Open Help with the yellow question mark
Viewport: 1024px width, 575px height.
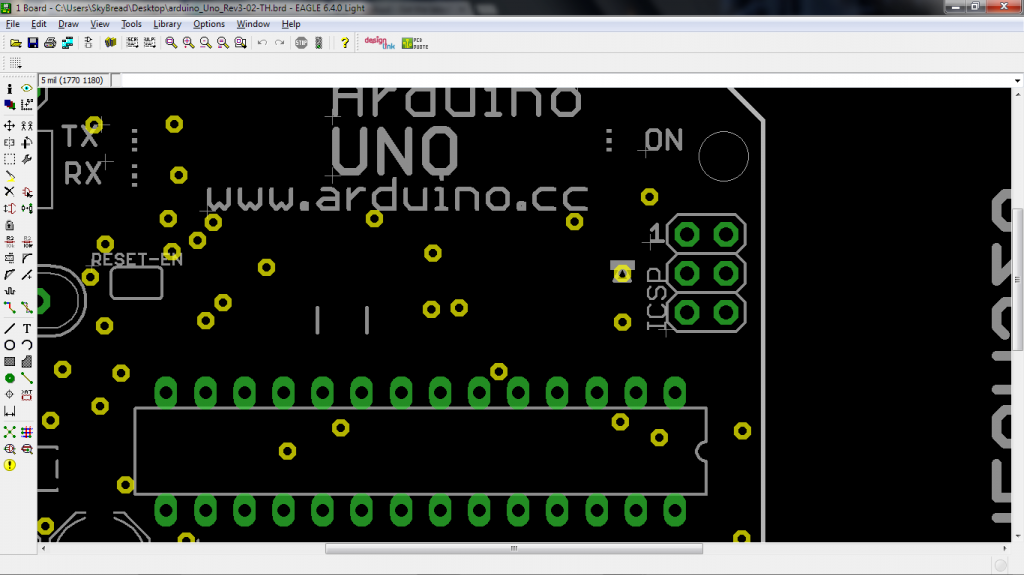point(345,43)
